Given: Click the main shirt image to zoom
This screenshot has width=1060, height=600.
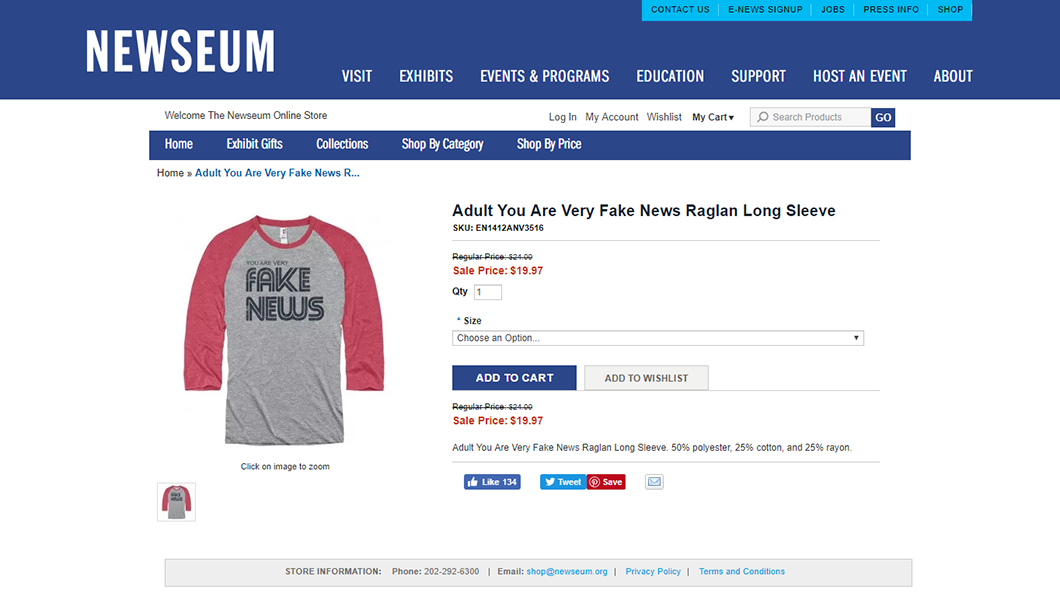Looking at the screenshot, I should click(284, 330).
